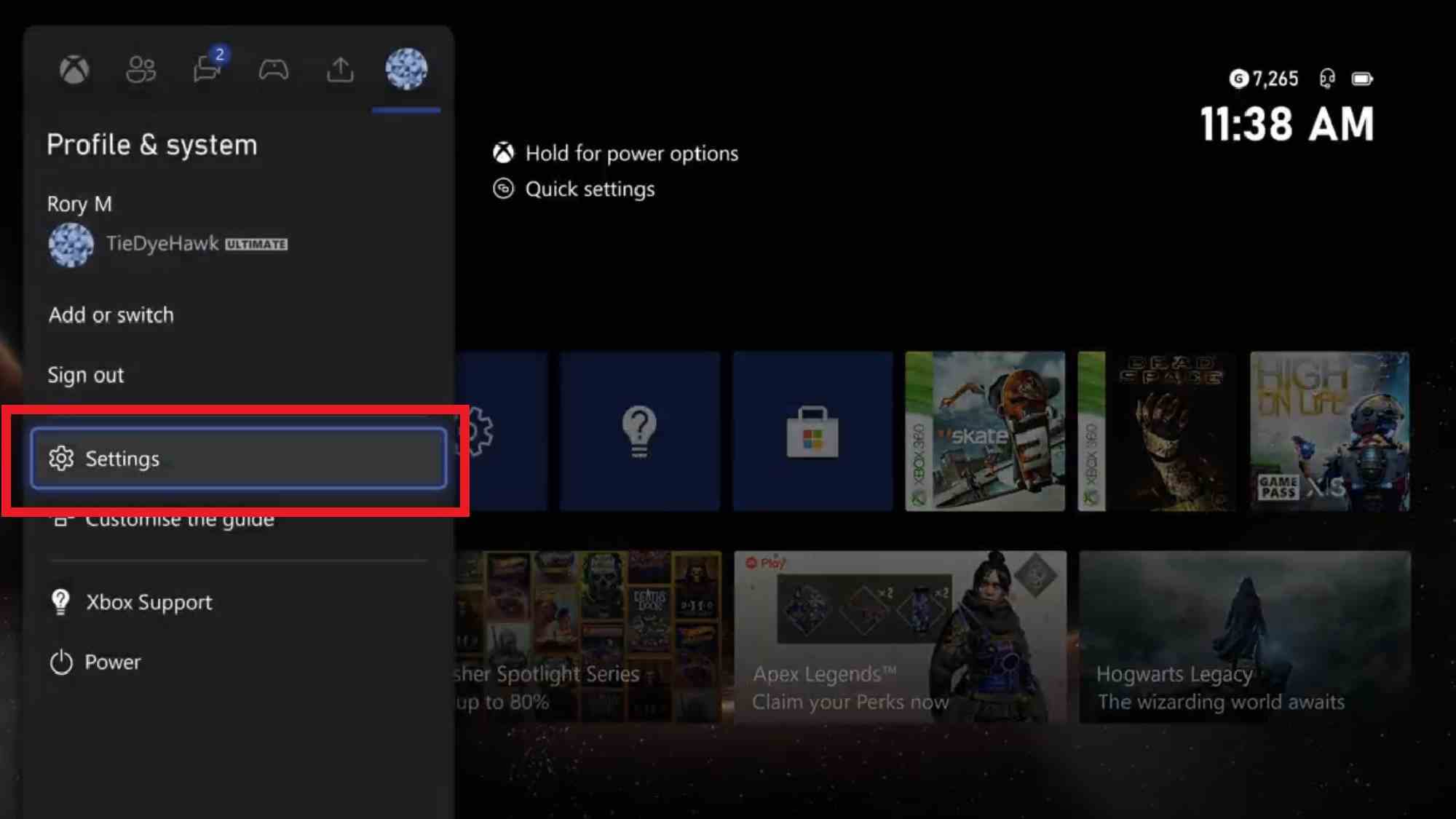This screenshot has height=819, width=1456.
Task: Open Apex Legends Claim your Perks card
Action: (901, 637)
